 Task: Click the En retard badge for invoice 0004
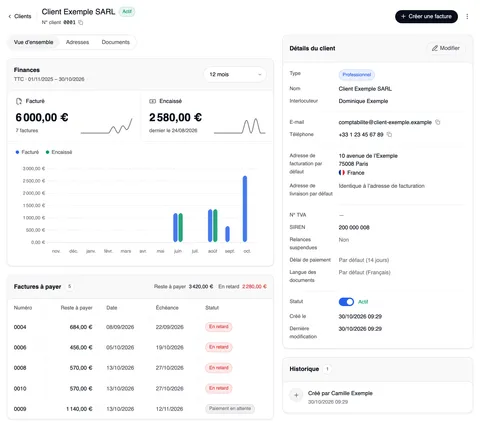coord(219,327)
